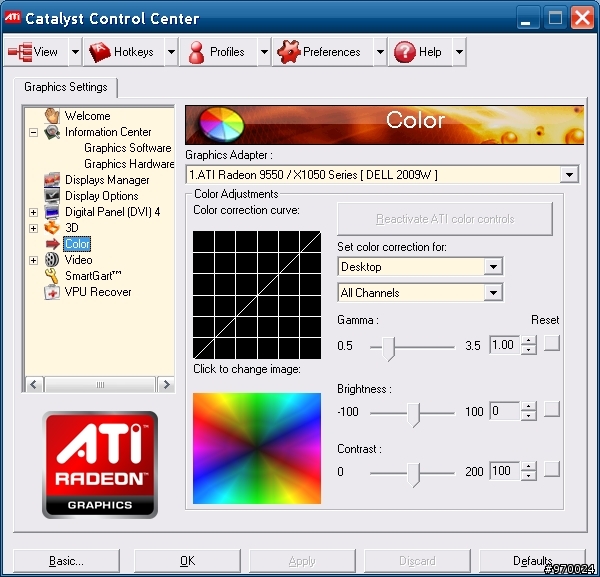This screenshot has width=600, height=577.
Task: Click the Video film reel icon
Action: (52, 260)
